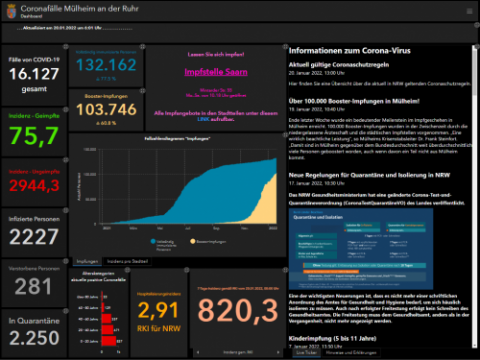Screen dimensions: 480x360
Task: Go to next page of 820,3 panel
Action: [278, 352]
